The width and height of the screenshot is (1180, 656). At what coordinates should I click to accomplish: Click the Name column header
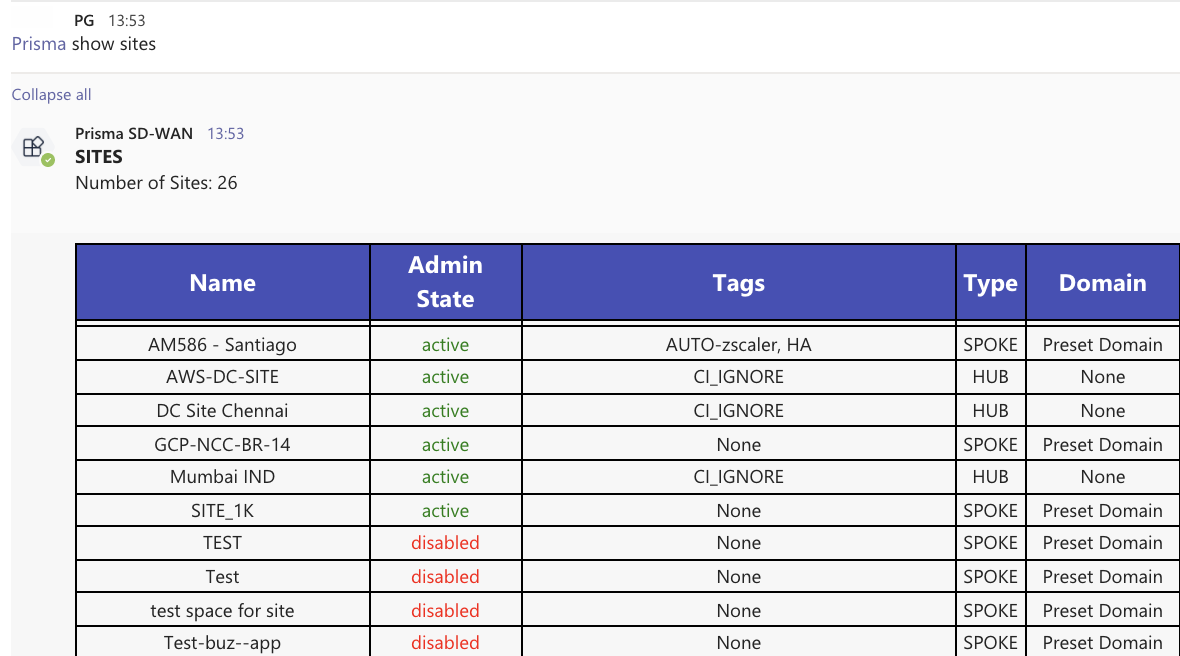pyautogui.click(x=222, y=283)
